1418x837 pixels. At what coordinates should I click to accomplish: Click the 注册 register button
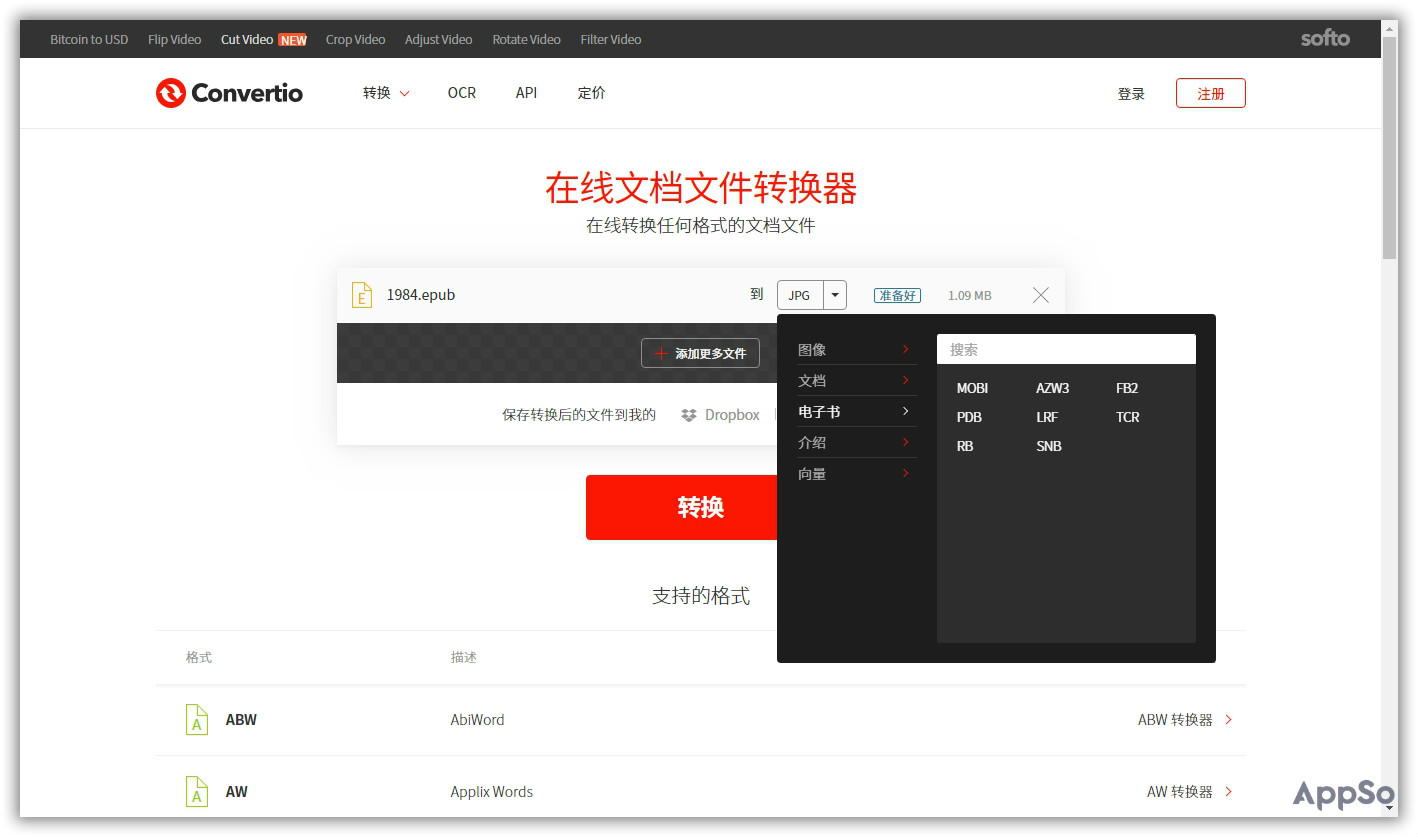pos(1210,92)
